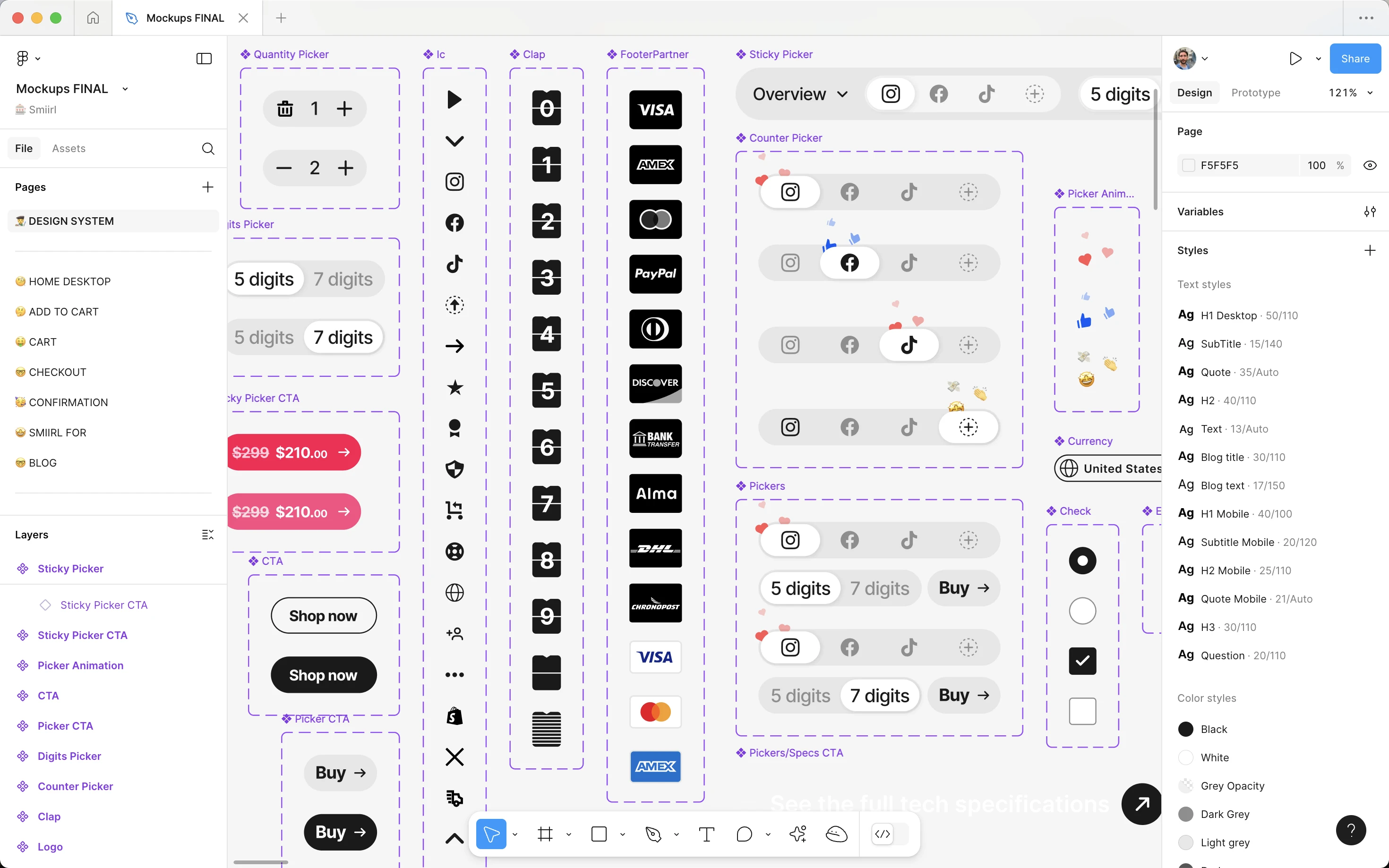
Task: Click the Share button
Action: pos(1355,59)
